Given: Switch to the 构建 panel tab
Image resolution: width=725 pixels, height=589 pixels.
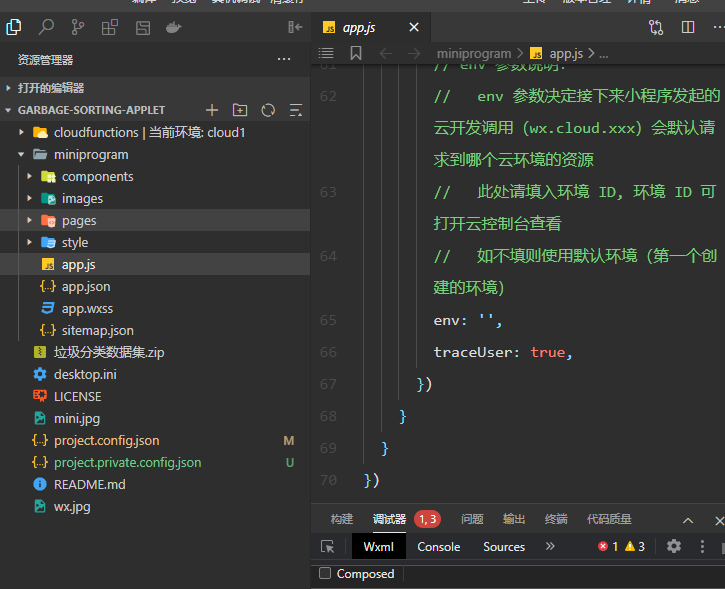Looking at the screenshot, I should [x=342, y=519].
